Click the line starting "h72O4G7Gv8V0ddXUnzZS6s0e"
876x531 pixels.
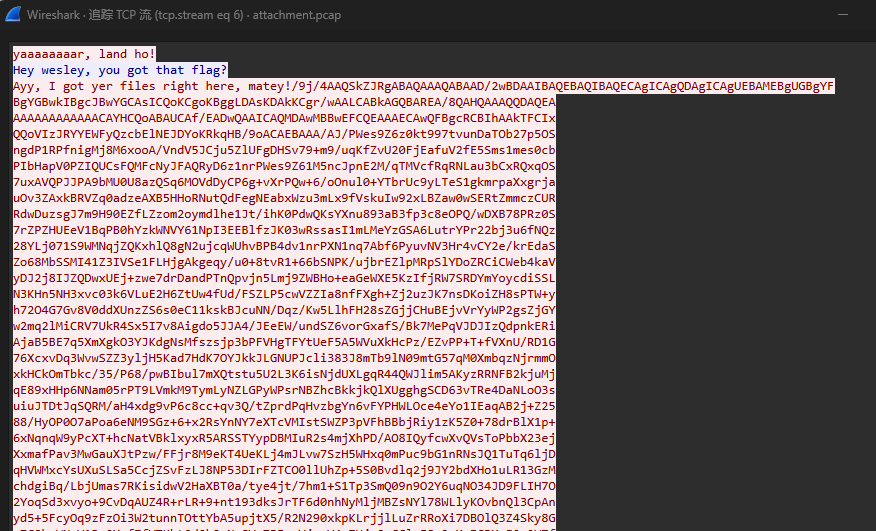tap(284, 310)
